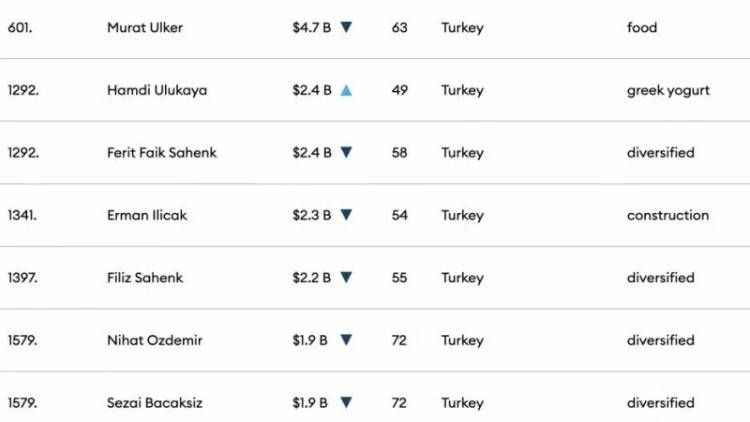Click Sezai Bacaksiz's name

coord(156,403)
